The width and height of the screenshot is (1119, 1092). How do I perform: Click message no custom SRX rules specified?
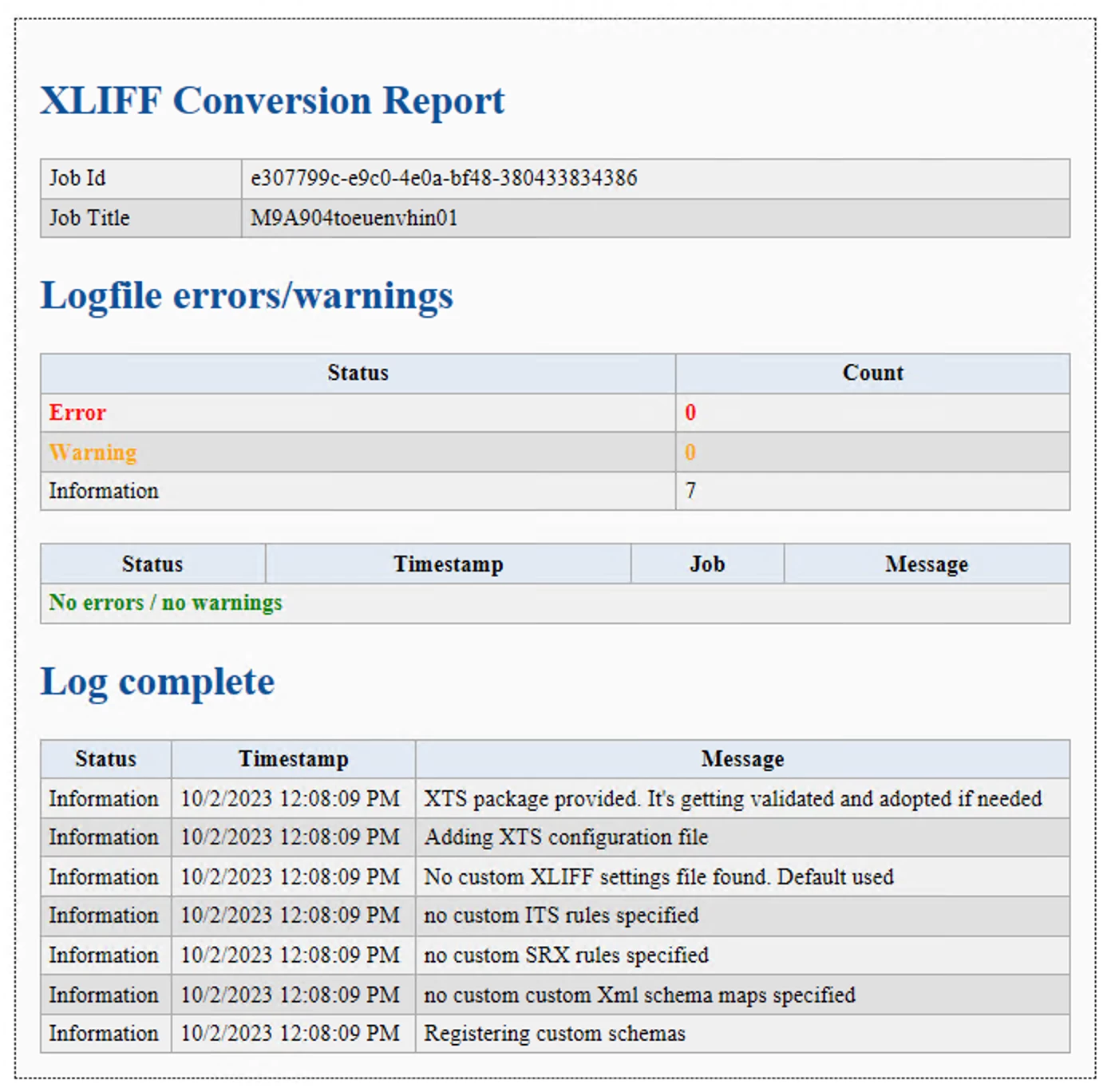tap(566, 955)
